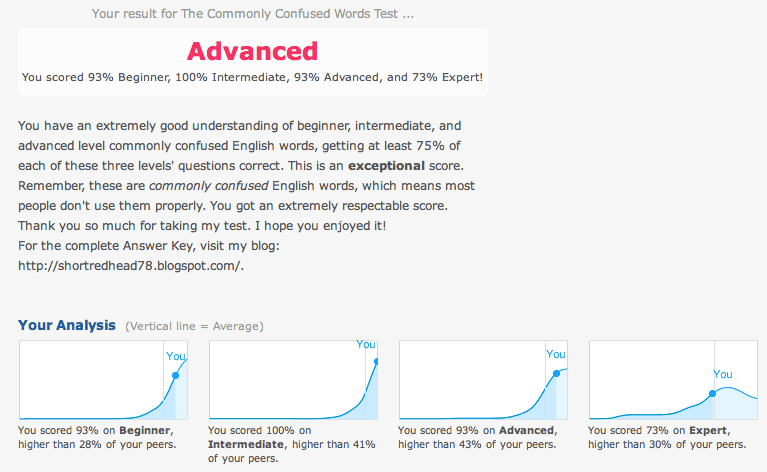Viewport: 767px width, 472px height.
Task: Click the score summary line under Advanced
Action: pyautogui.click(x=252, y=77)
